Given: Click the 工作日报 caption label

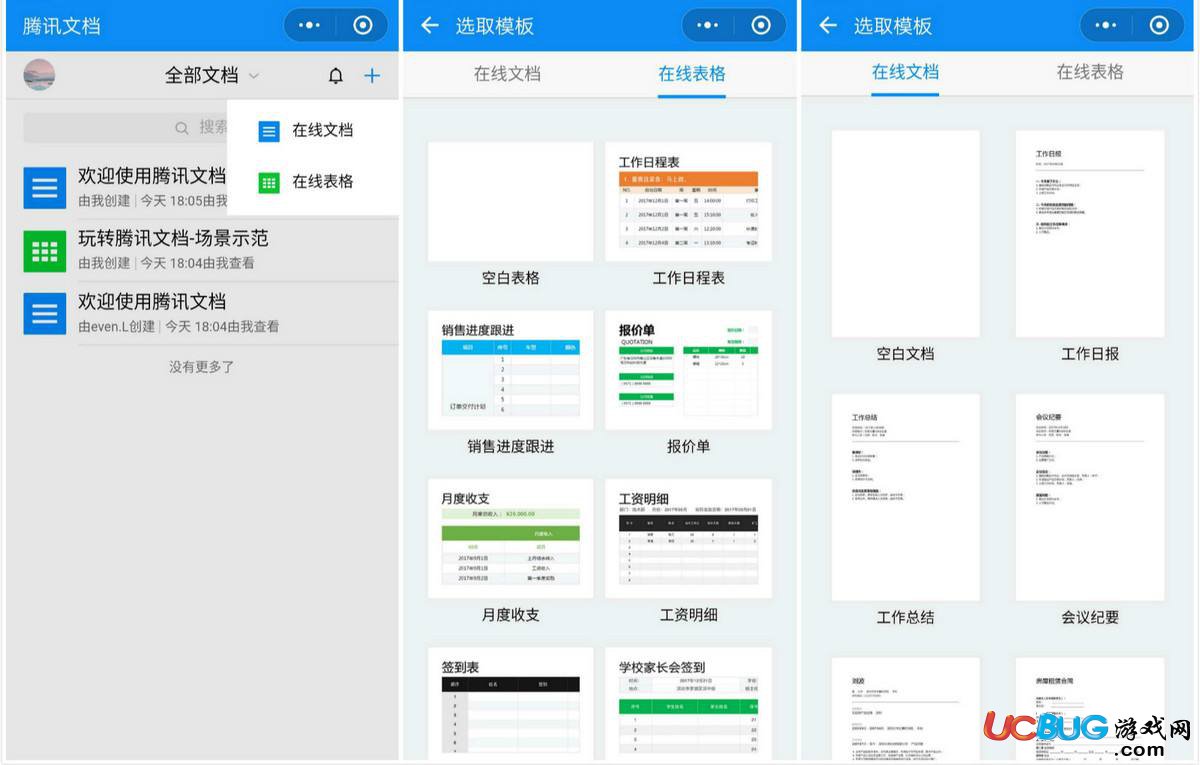Looking at the screenshot, I should tap(1090, 354).
